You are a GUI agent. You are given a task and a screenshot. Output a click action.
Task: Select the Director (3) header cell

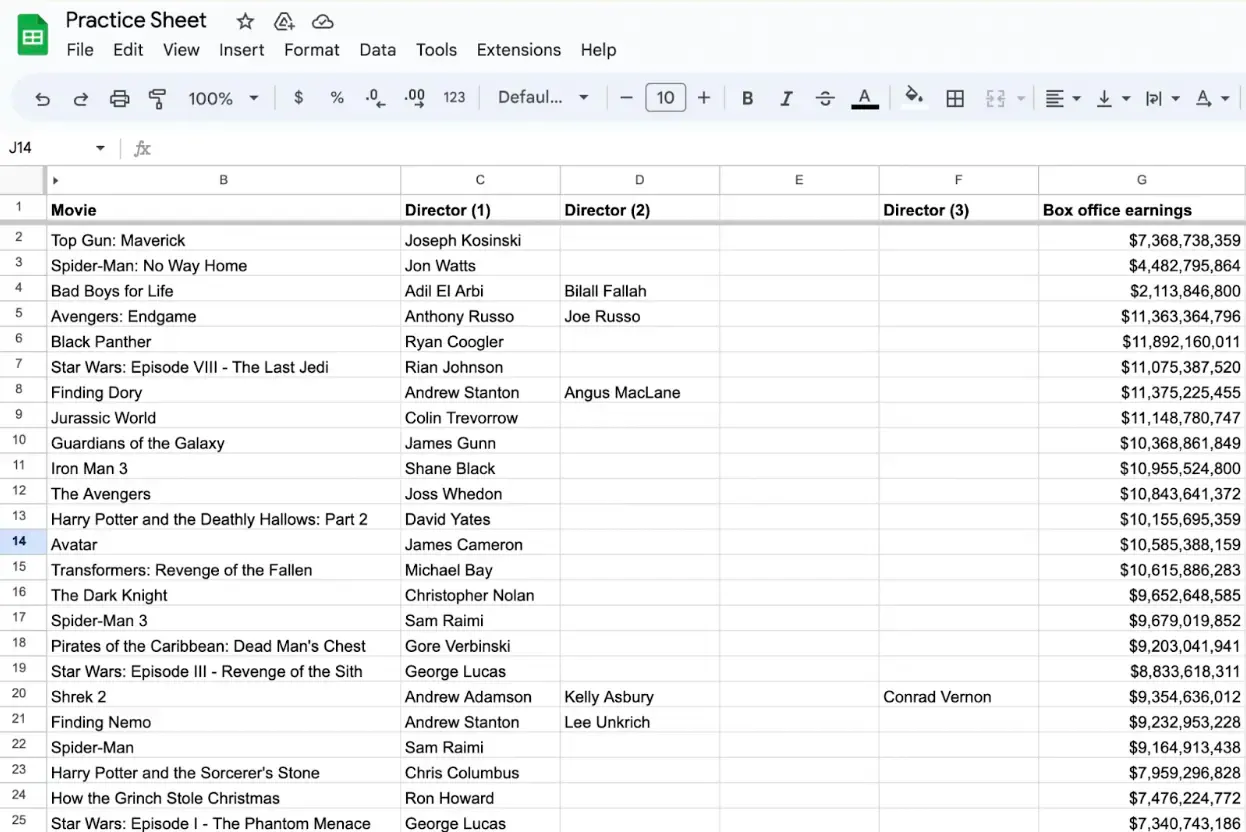(959, 210)
